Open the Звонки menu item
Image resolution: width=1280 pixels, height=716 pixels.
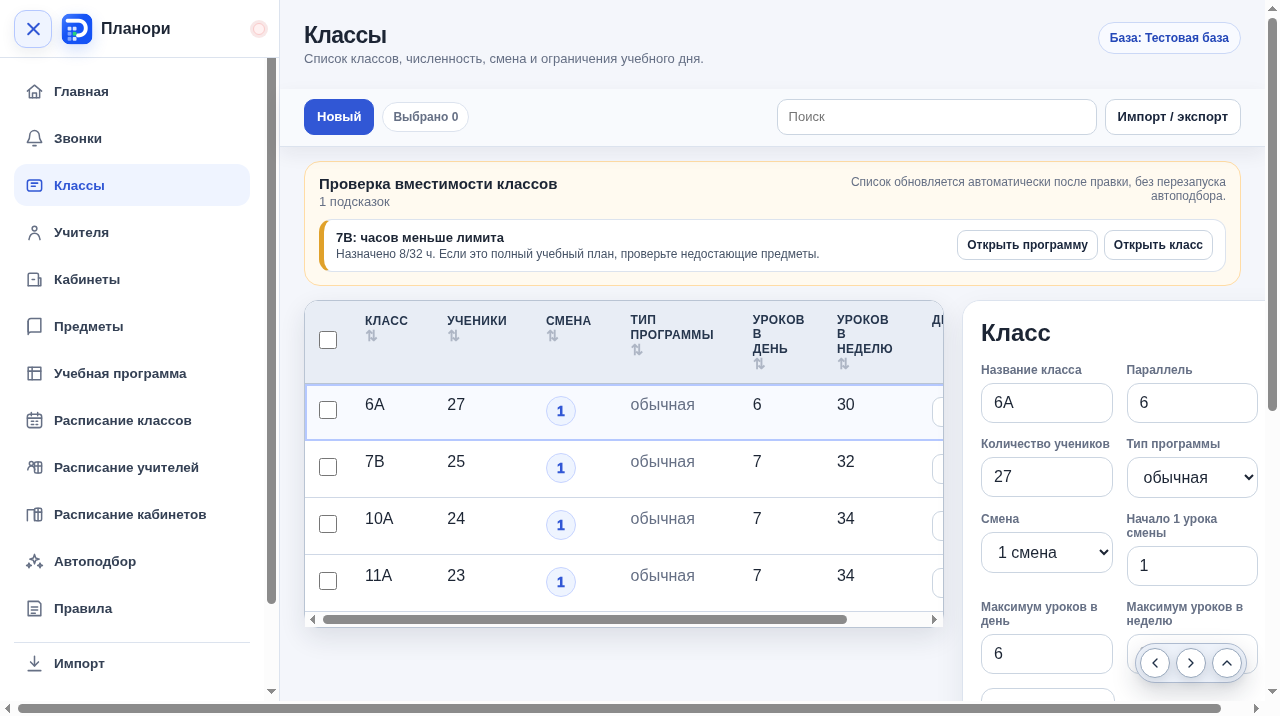click(x=132, y=139)
